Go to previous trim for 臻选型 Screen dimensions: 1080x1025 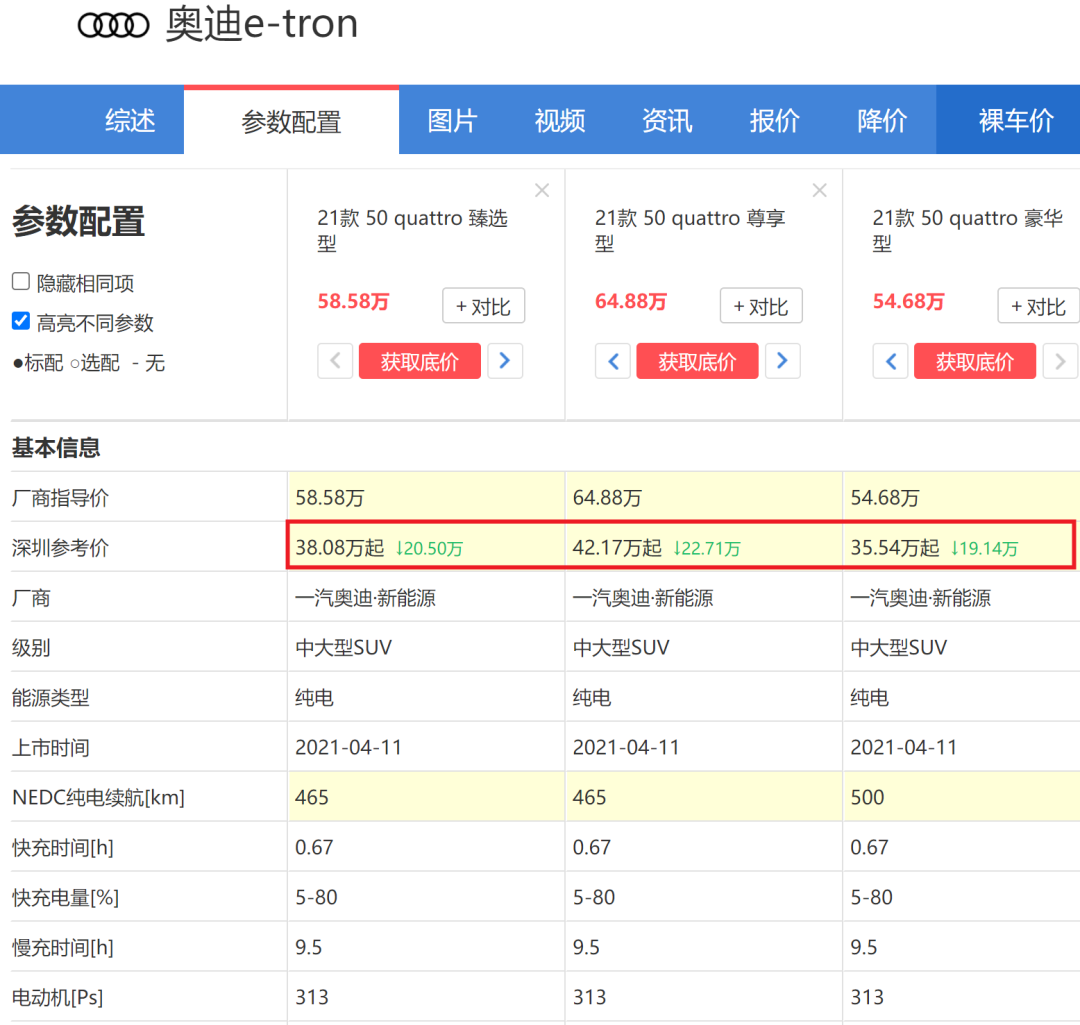[335, 361]
